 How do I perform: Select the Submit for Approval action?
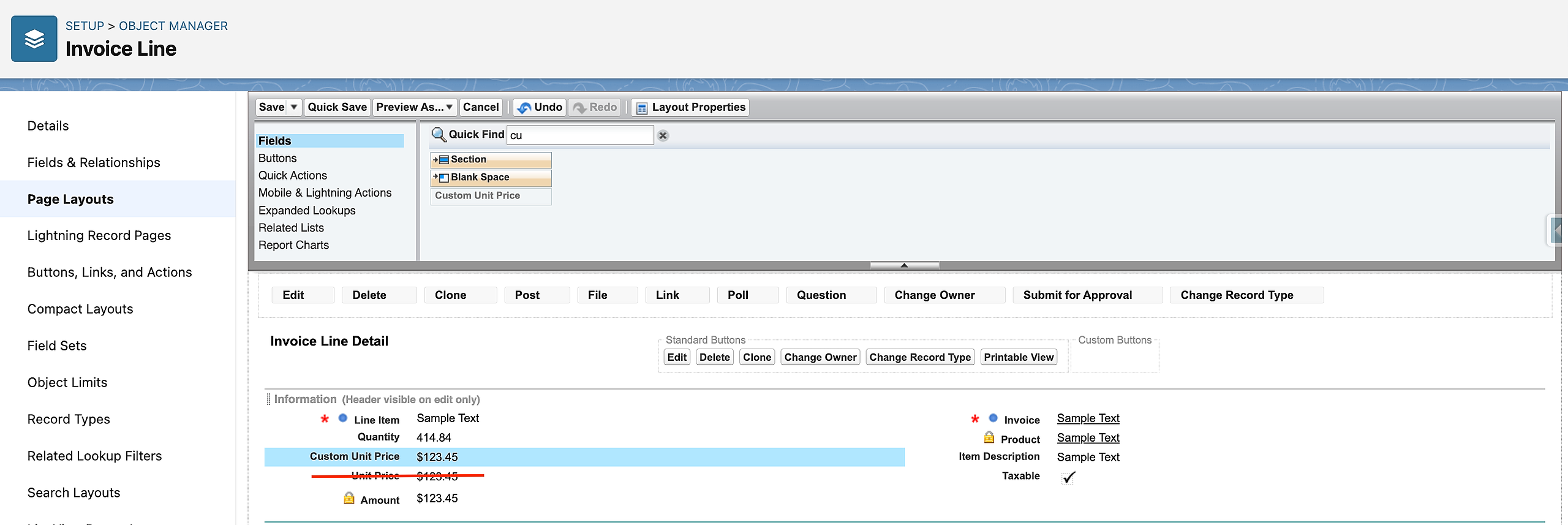click(1088, 295)
